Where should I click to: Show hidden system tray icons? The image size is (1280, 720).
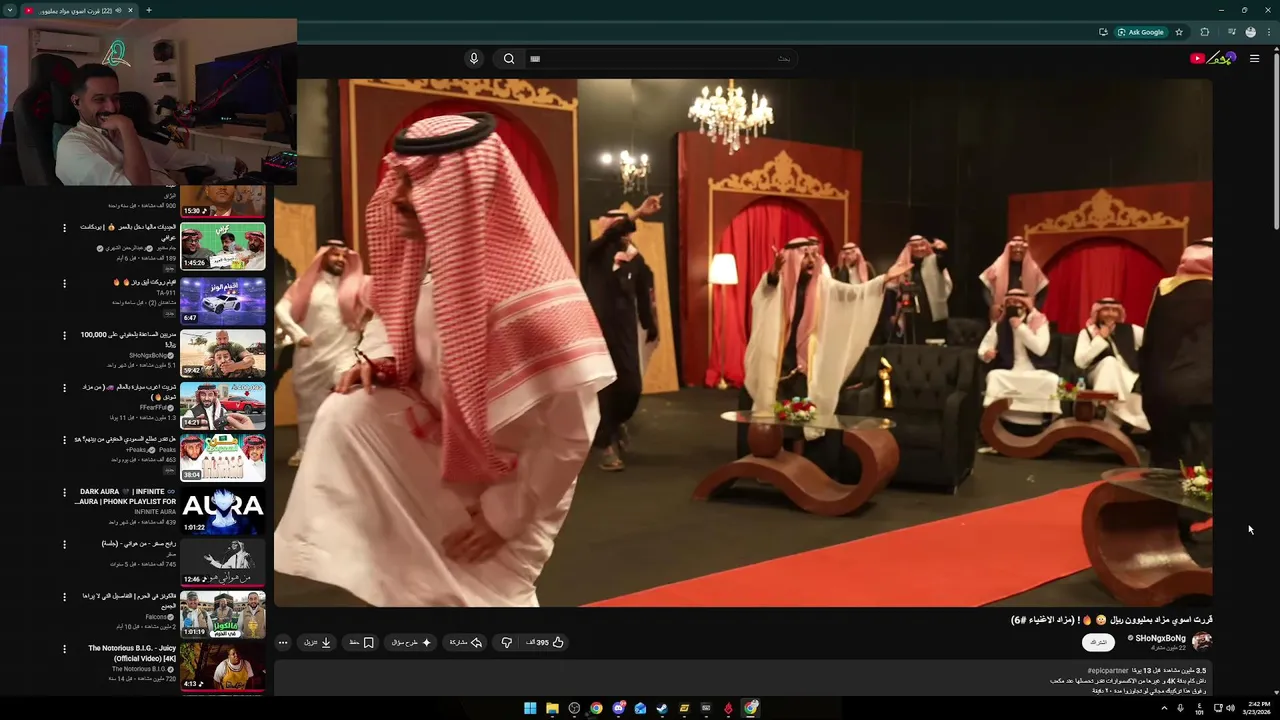(x=1164, y=708)
